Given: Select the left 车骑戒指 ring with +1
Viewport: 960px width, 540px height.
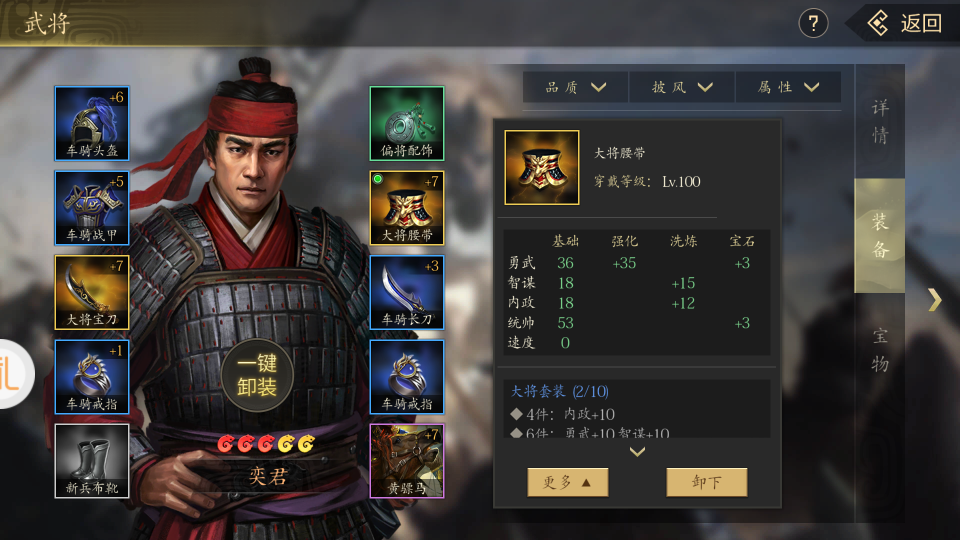Looking at the screenshot, I should click(x=92, y=377).
